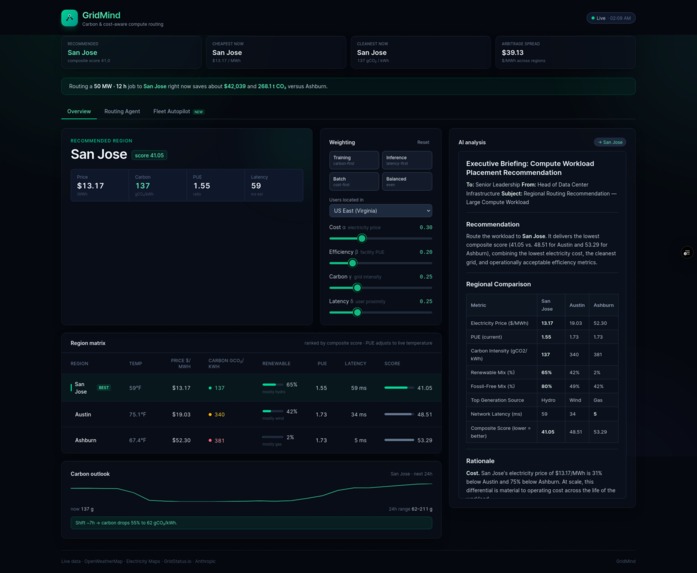
Task: Switch to the Overview tab
Action: (79, 112)
